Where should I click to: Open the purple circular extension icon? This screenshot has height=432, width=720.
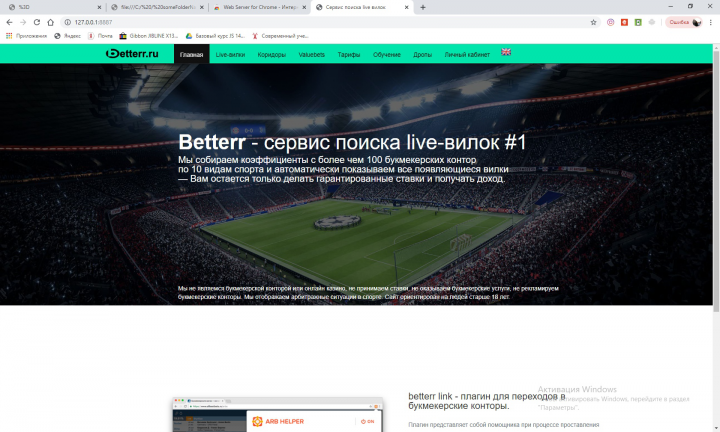610,22
